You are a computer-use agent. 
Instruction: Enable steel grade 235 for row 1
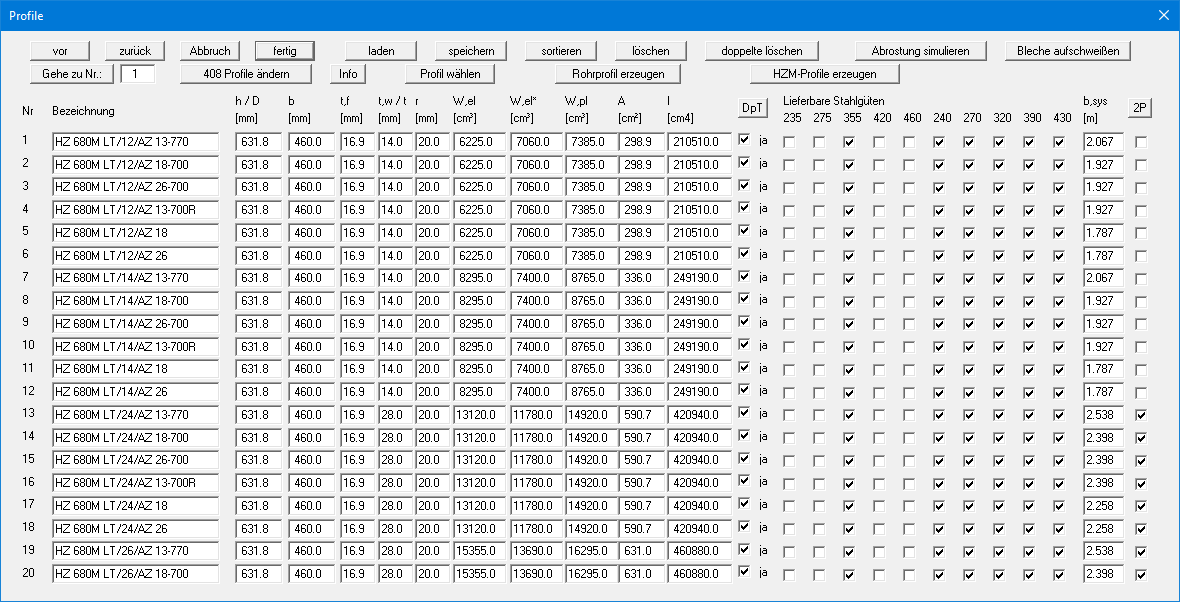point(790,142)
